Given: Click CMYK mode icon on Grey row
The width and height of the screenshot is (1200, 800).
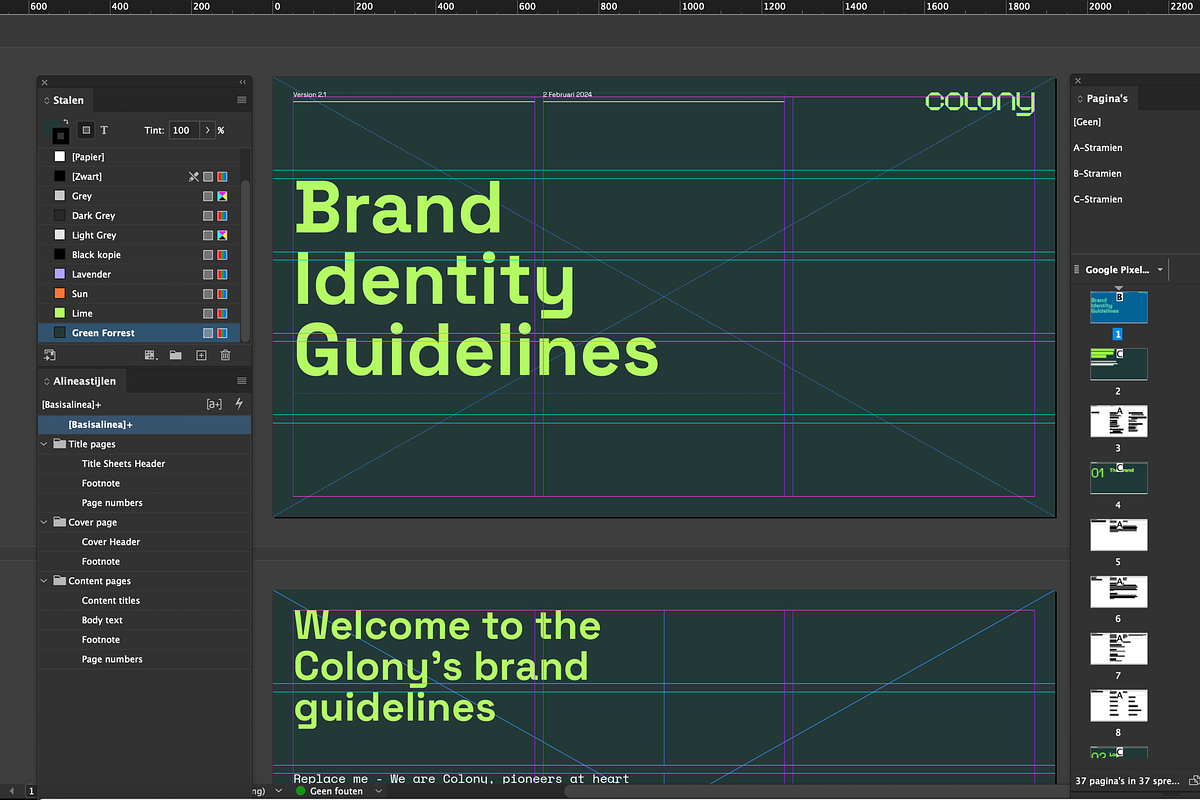Looking at the screenshot, I should pyautogui.click(x=222, y=196).
